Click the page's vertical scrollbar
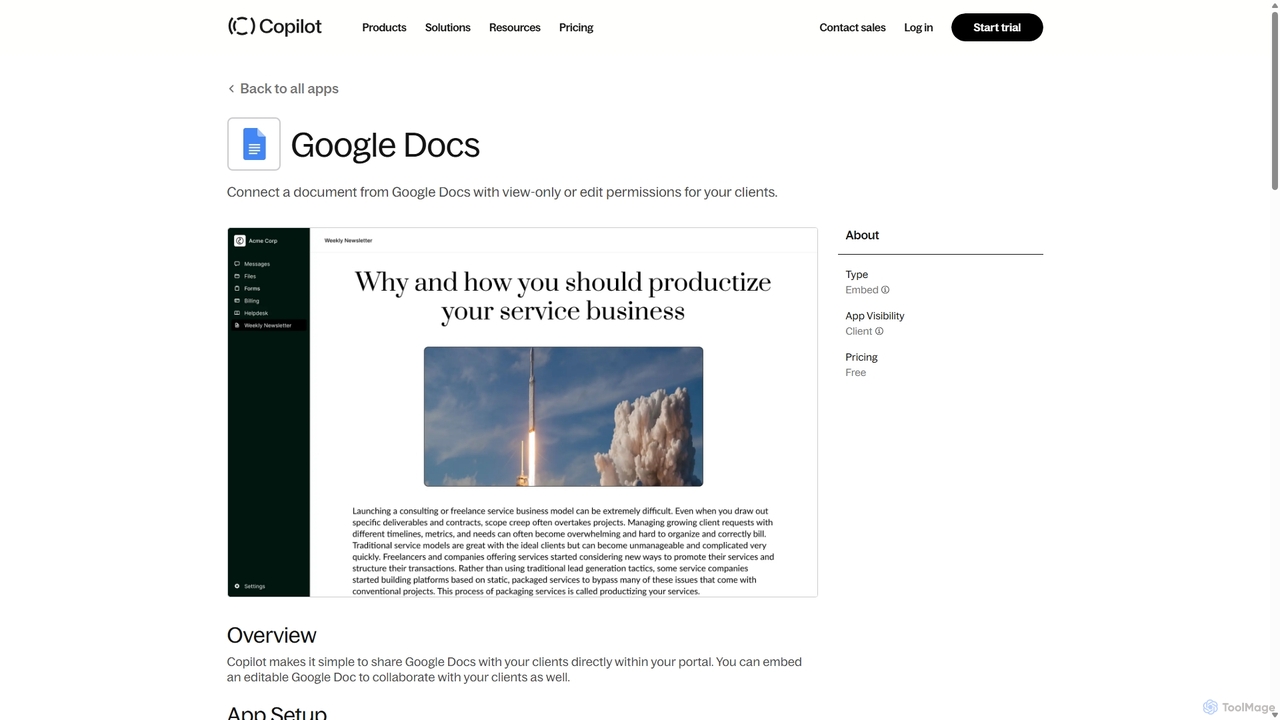The height and width of the screenshot is (720, 1280). click(x=1274, y=100)
